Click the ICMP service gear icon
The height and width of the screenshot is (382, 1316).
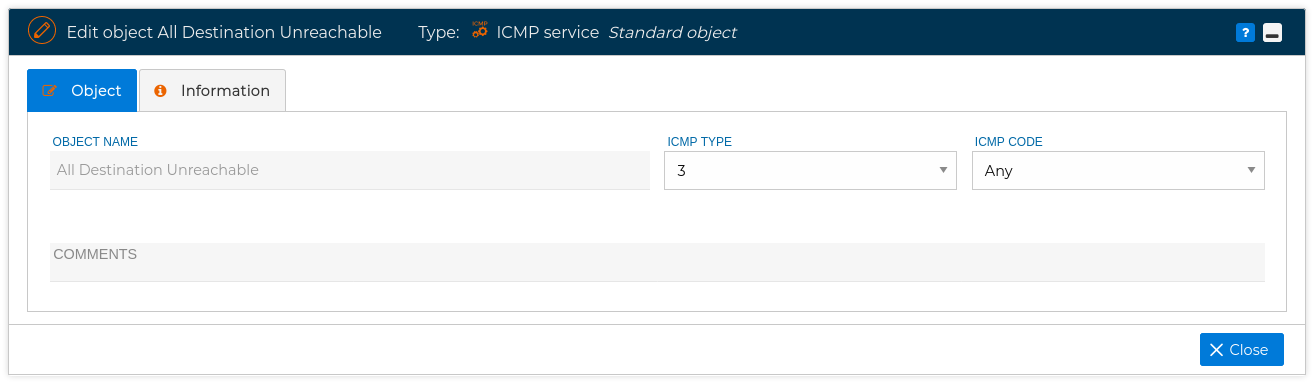tap(480, 31)
